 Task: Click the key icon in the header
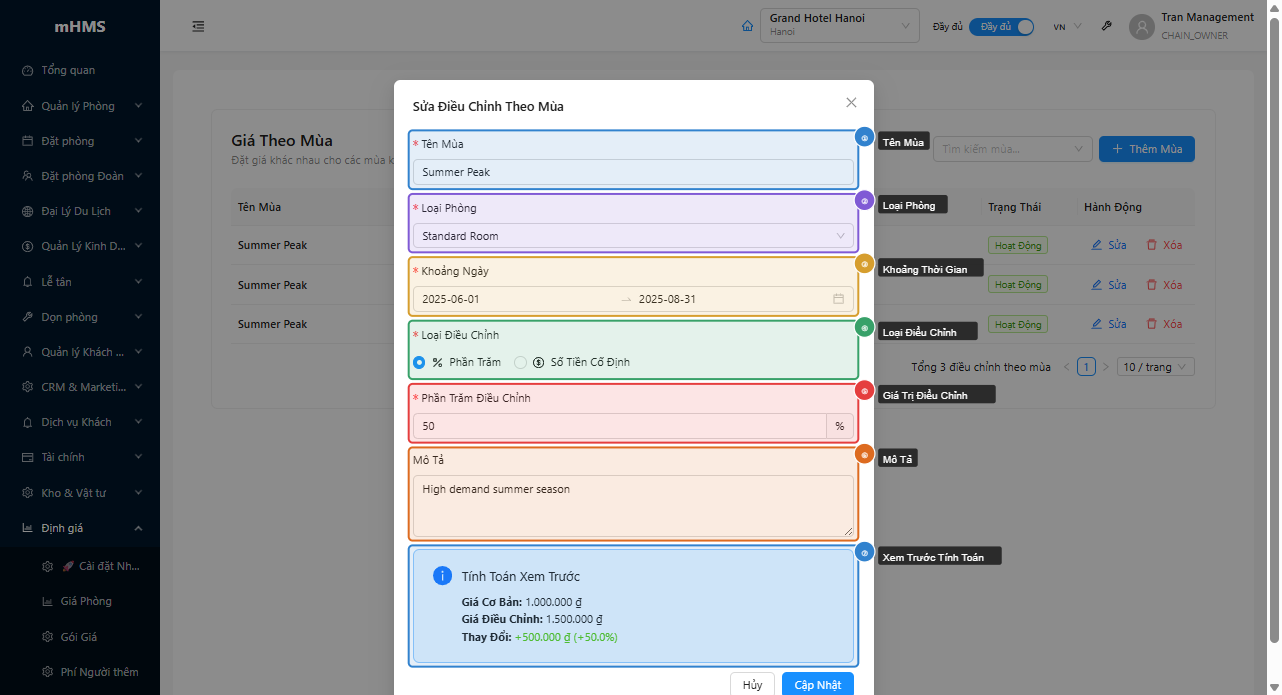point(1107,26)
